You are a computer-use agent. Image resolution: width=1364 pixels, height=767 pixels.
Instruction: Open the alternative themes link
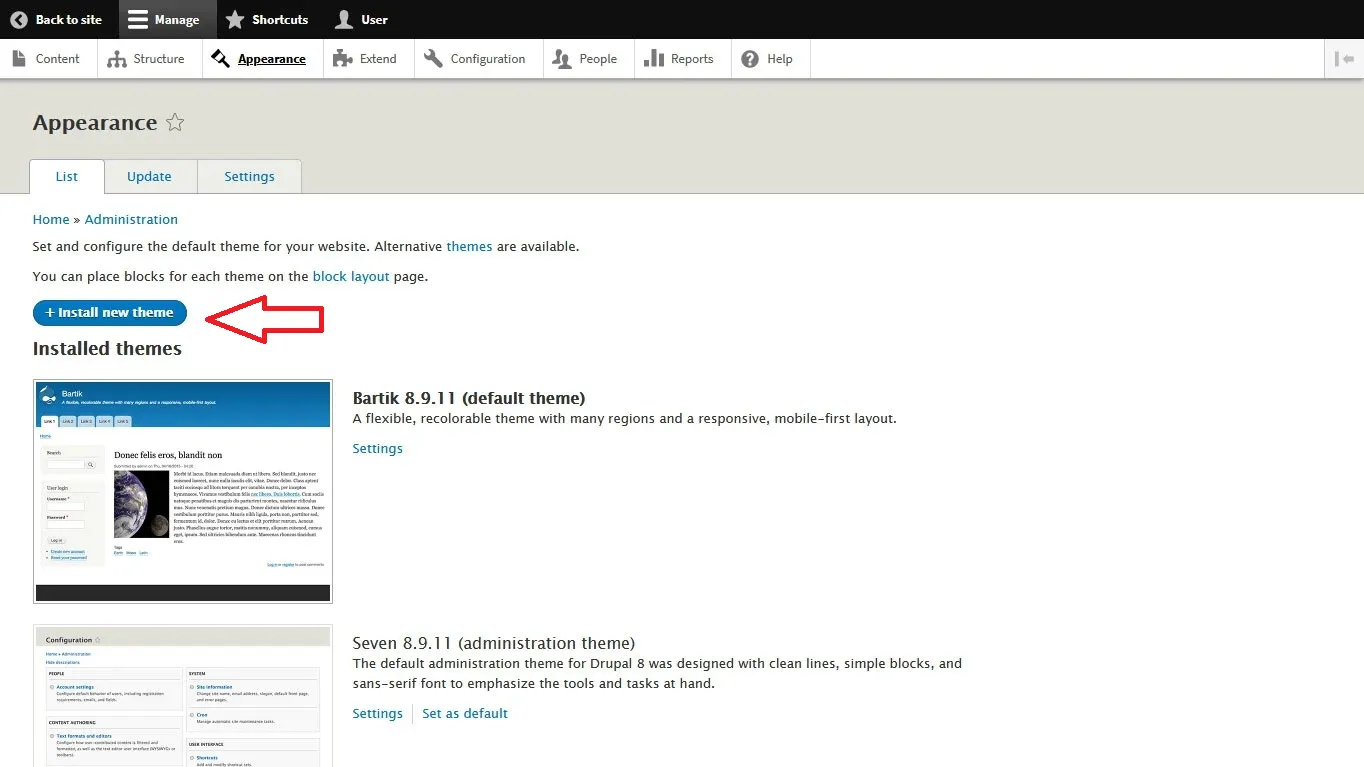[469, 246]
